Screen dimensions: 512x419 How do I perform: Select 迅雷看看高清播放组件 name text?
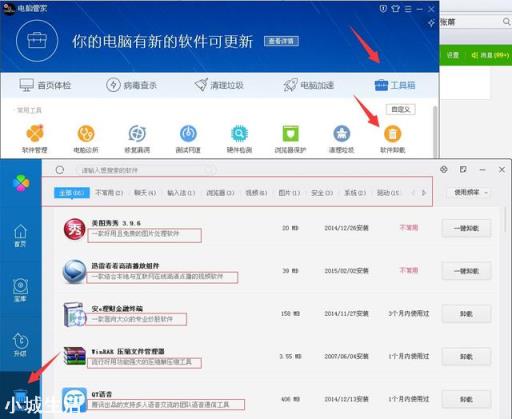(125, 266)
